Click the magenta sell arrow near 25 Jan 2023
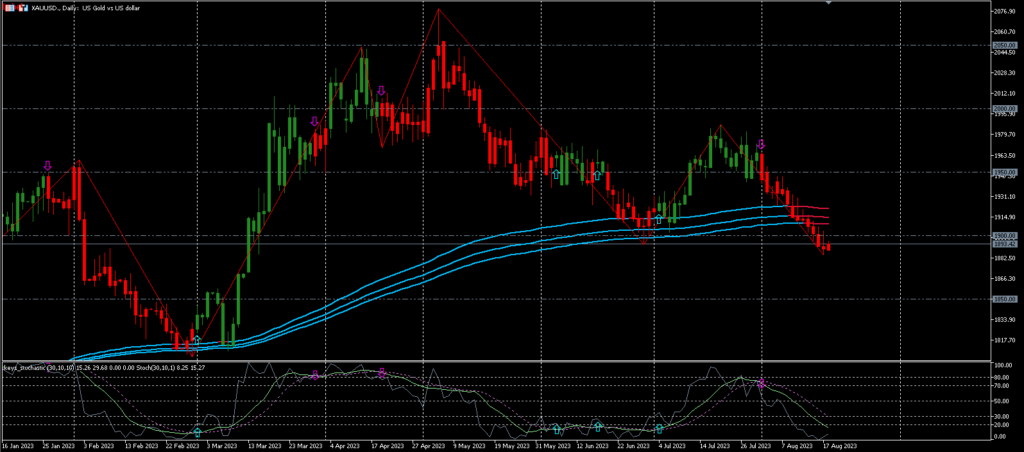This screenshot has height=452, width=1024. coord(47,165)
